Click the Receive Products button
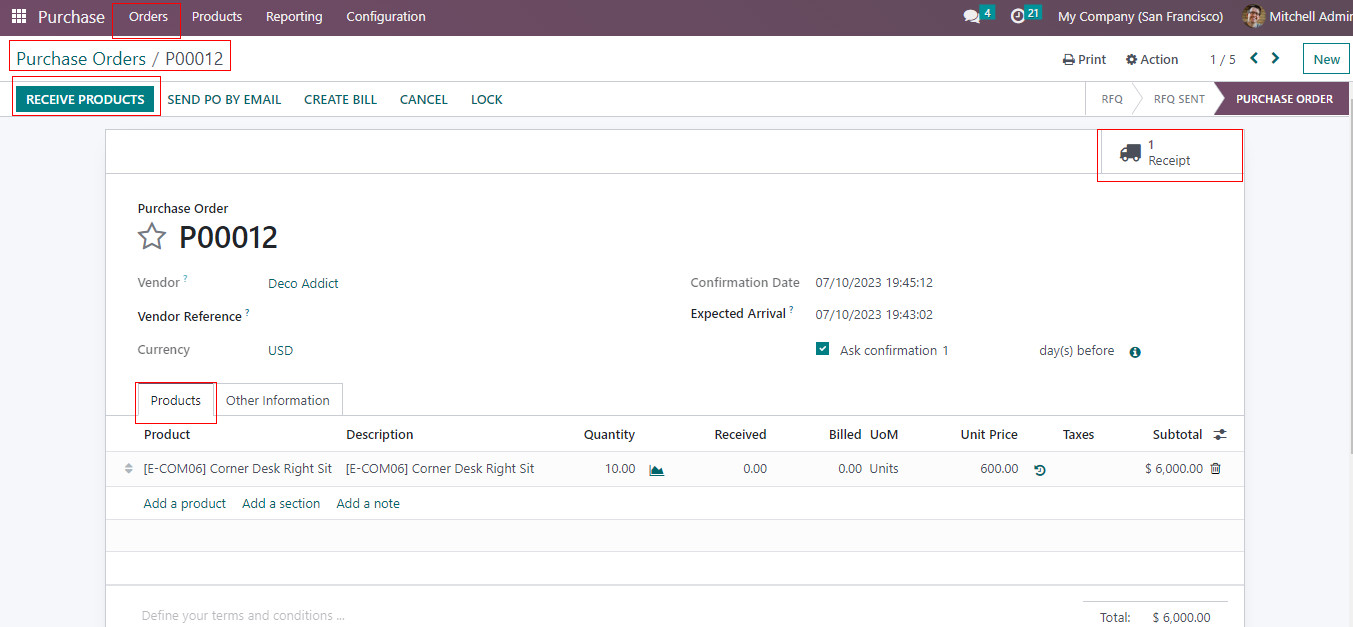This screenshot has width=1353, height=627. [x=86, y=99]
